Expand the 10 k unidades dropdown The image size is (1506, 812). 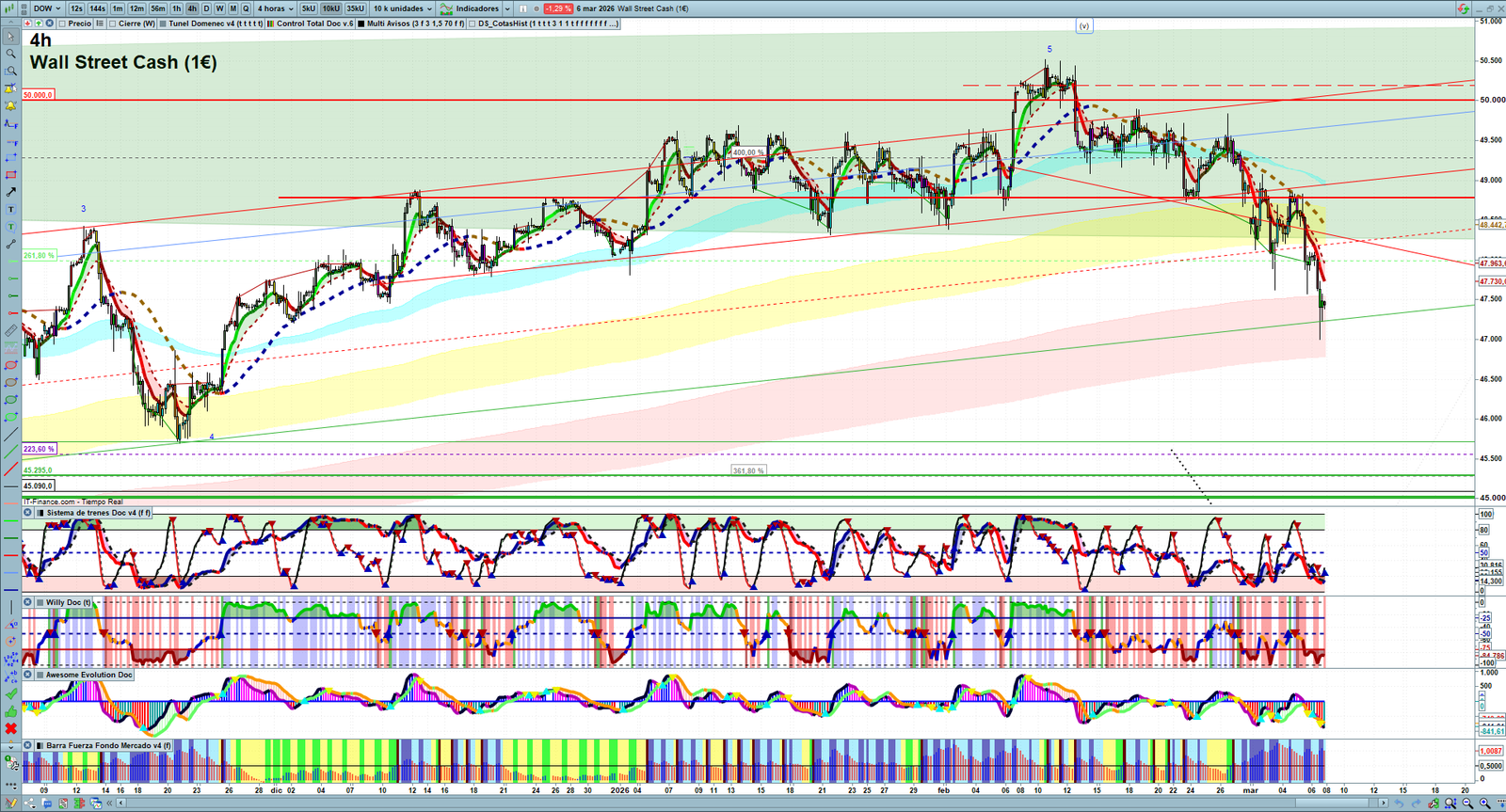(x=402, y=8)
